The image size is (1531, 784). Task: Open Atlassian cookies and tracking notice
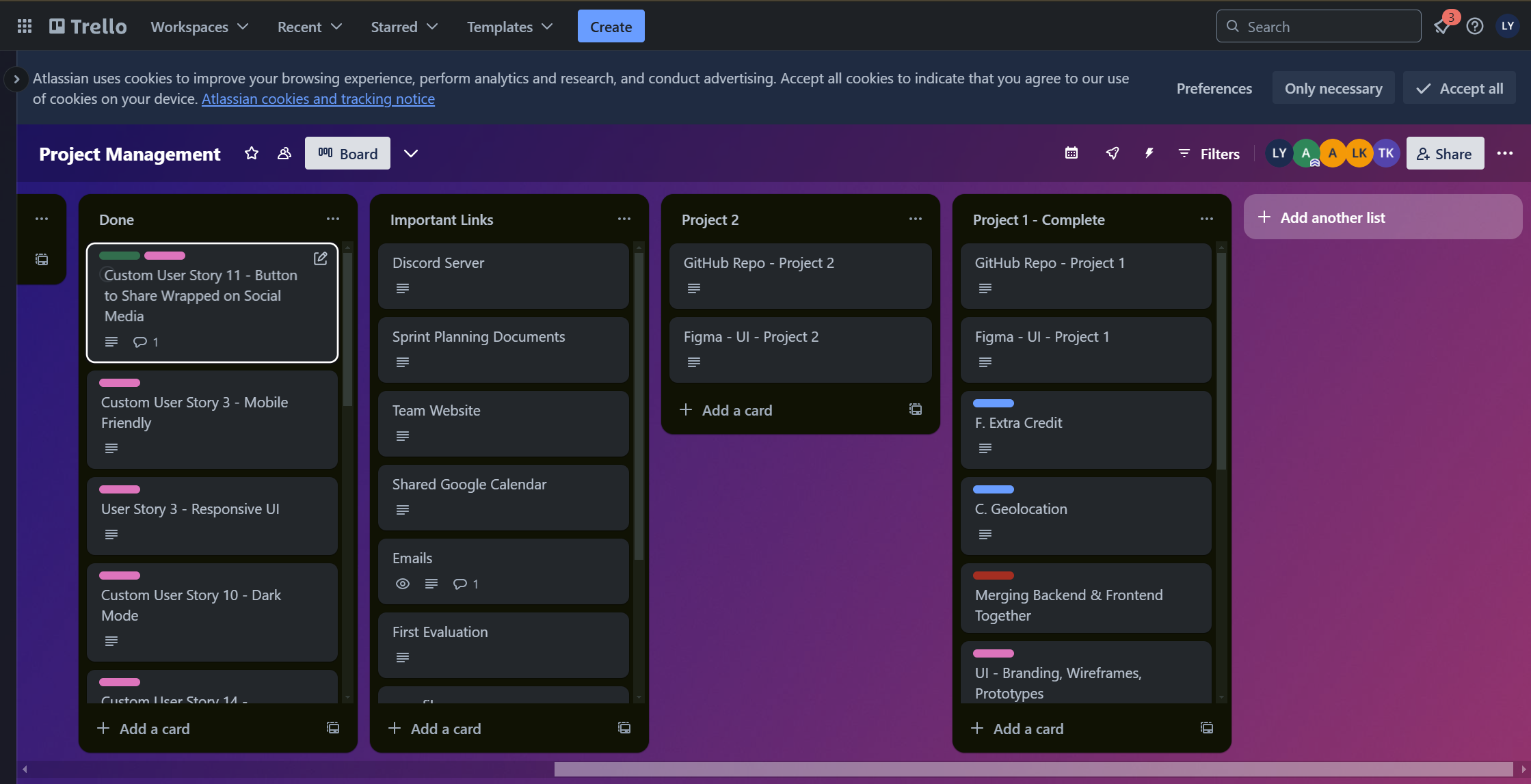pyautogui.click(x=318, y=99)
